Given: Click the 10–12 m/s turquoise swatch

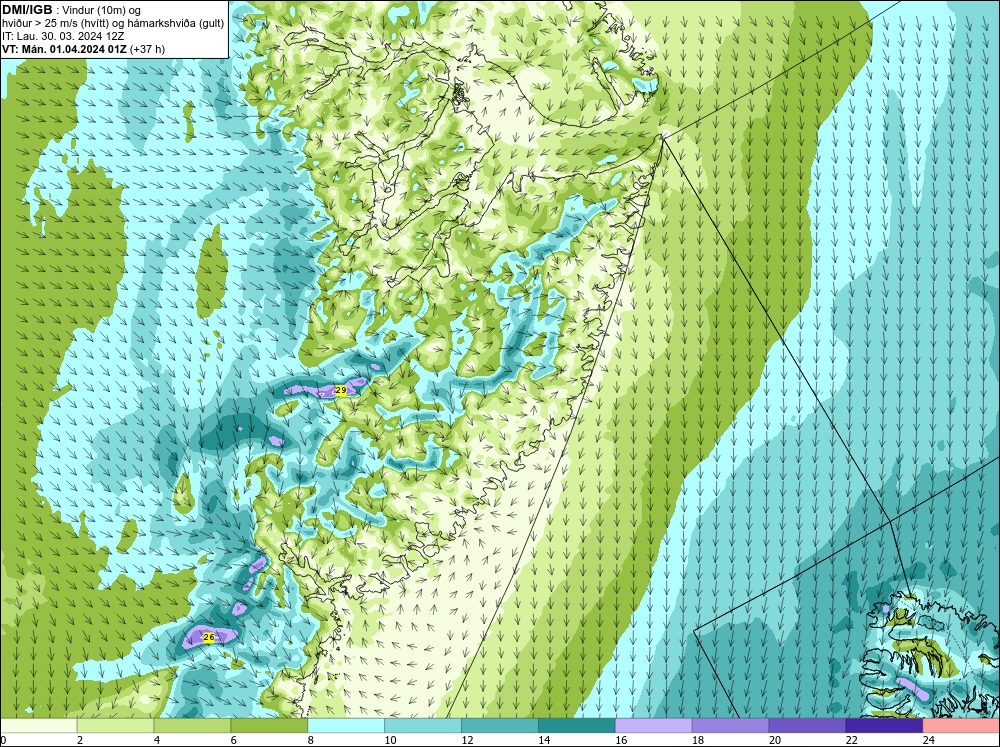Looking at the screenshot, I should tap(423, 726).
